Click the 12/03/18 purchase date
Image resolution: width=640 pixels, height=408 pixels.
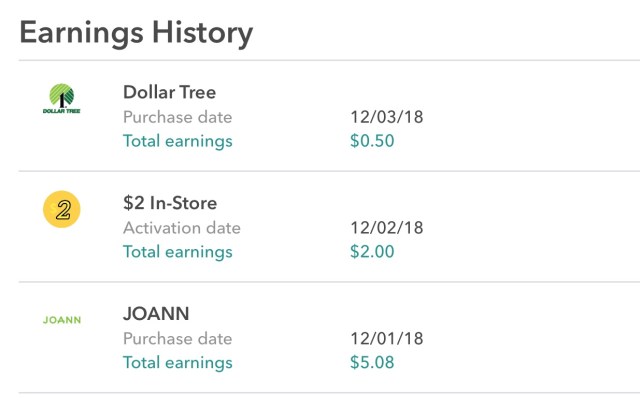coord(387,117)
